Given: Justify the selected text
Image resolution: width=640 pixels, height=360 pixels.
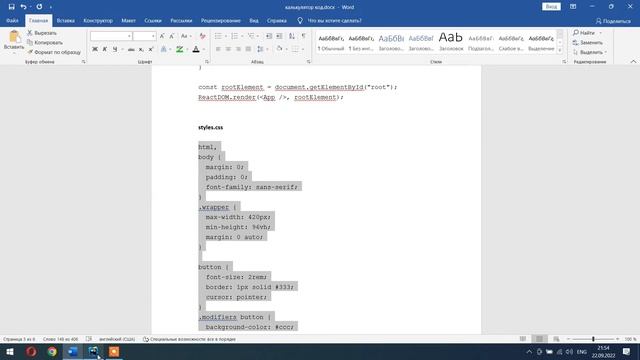Looking at the screenshot, I should 248,49.
